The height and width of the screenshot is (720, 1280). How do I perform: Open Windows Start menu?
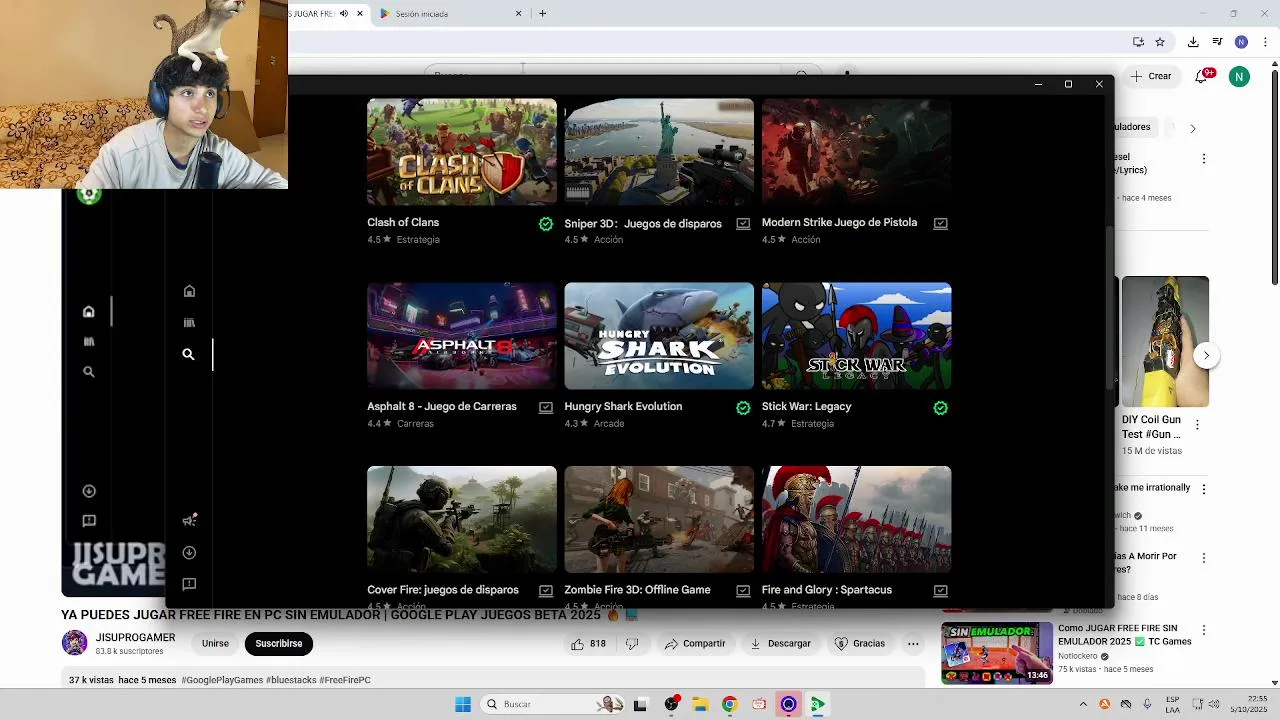[x=463, y=704]
